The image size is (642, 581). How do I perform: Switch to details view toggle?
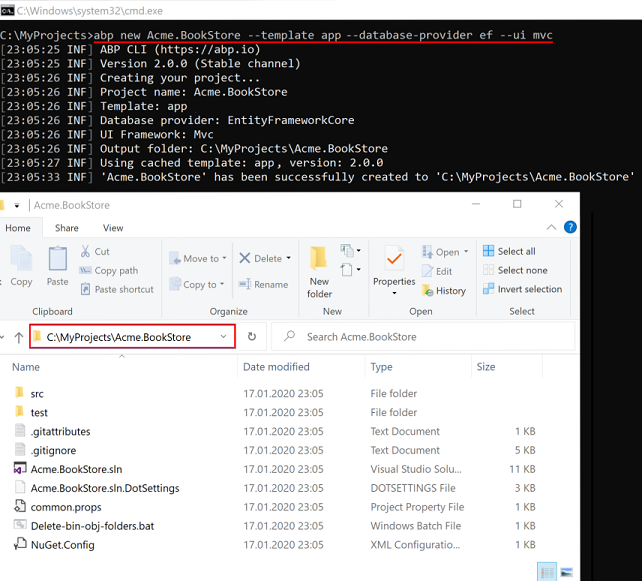[x=547, y=572]
